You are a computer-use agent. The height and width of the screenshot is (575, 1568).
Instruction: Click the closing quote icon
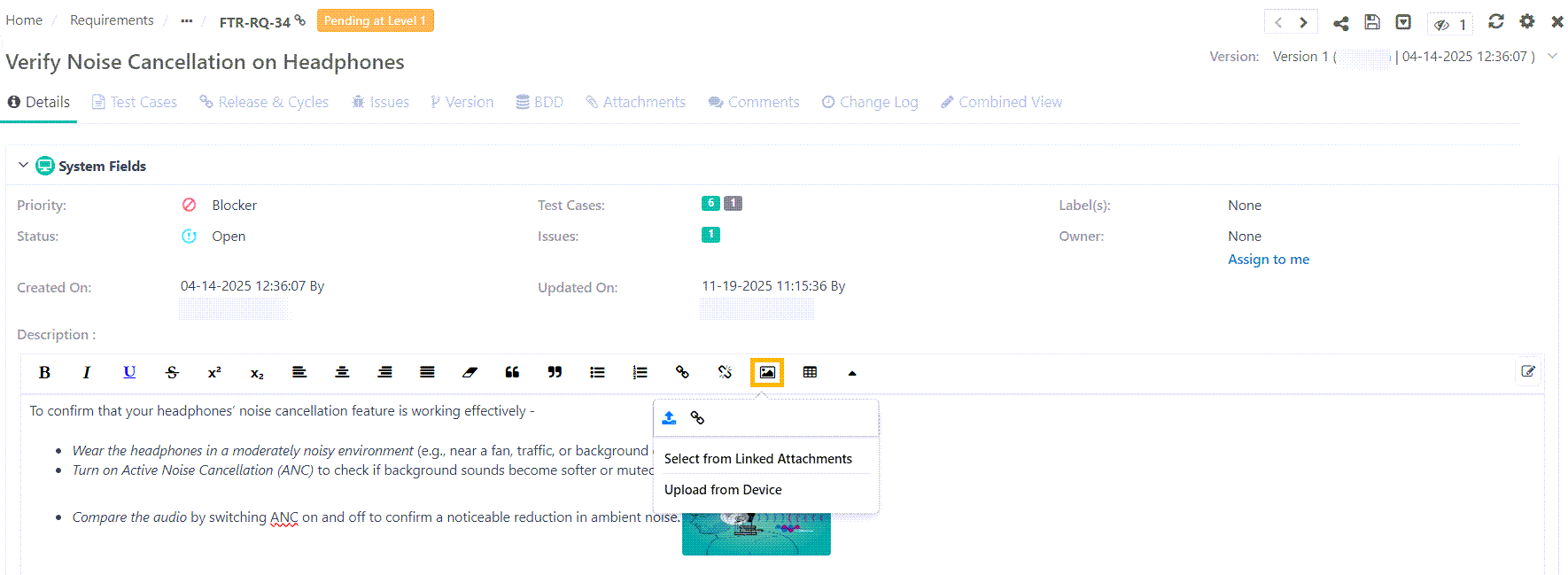[555, 372]
